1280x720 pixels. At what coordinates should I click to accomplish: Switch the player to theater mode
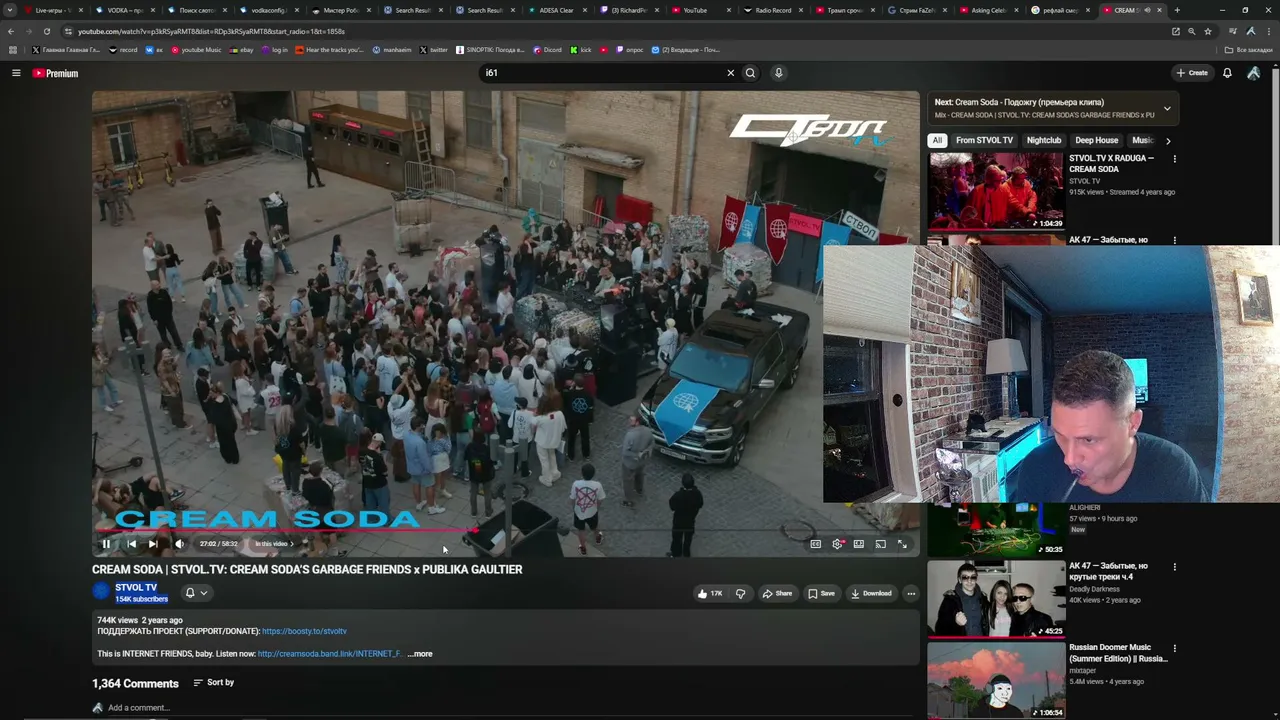[x=859, y=544]
